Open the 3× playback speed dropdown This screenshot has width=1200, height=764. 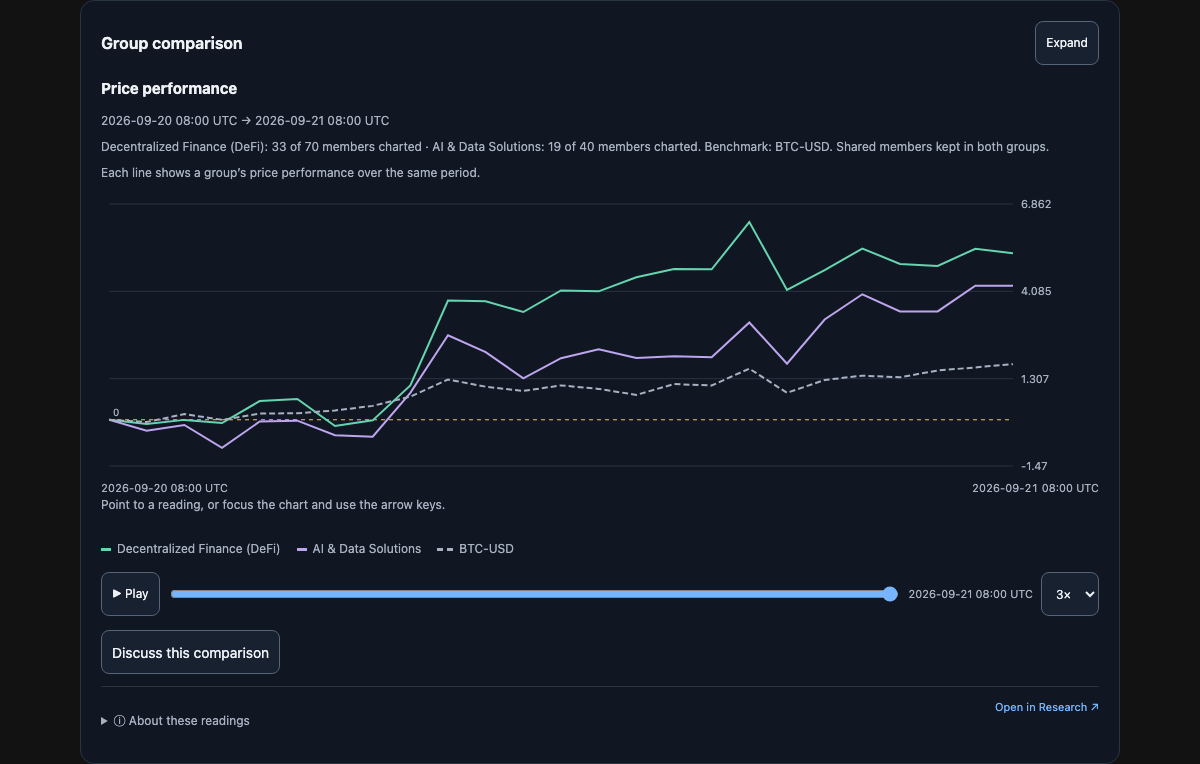(1069, 594)
